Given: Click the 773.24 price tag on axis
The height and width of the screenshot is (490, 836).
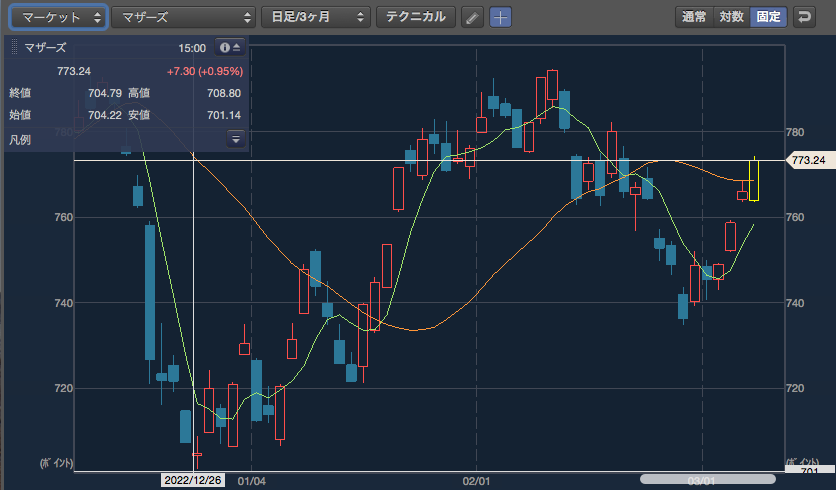Looking at the screenshot, I should coord(810,160).
